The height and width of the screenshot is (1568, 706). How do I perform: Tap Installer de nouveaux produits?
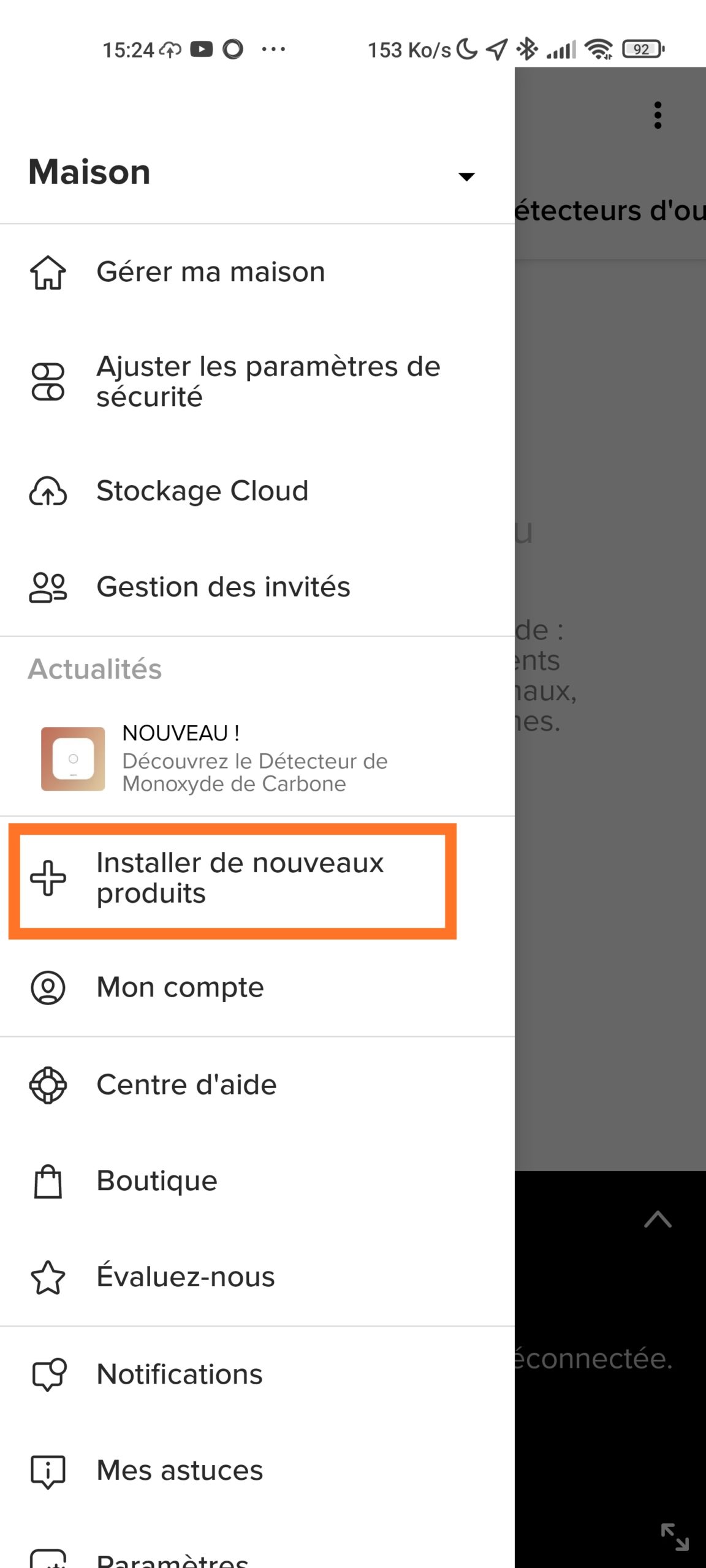[x=240, y=878]
